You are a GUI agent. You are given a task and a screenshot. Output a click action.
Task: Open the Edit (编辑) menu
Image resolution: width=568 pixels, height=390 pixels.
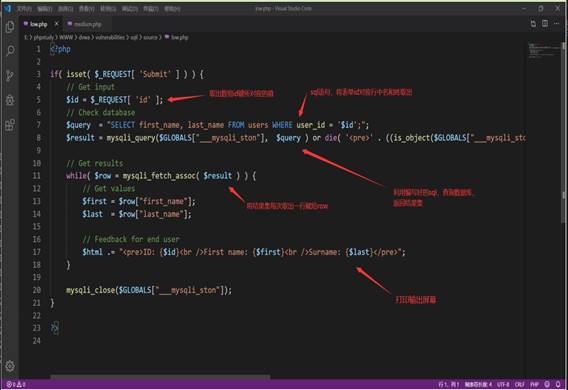point(45,9)
